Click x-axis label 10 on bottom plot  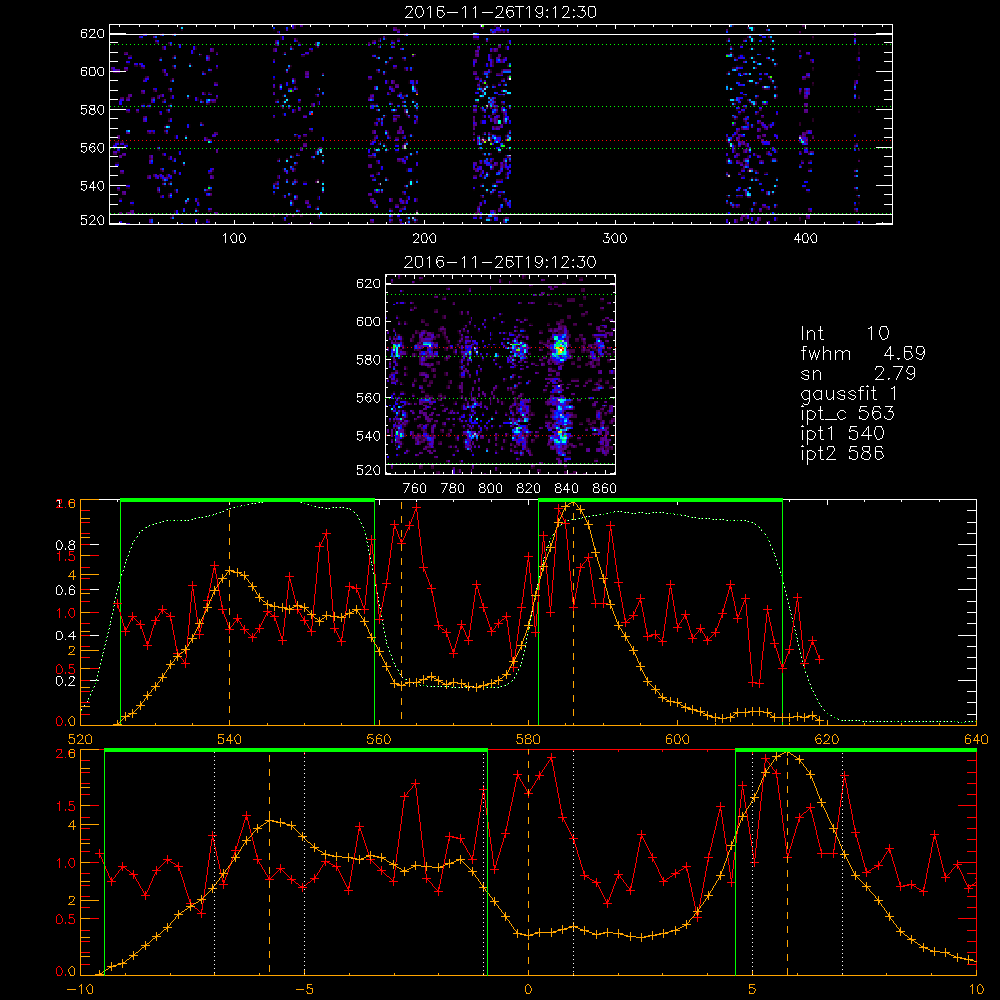[x=976, y=990]
